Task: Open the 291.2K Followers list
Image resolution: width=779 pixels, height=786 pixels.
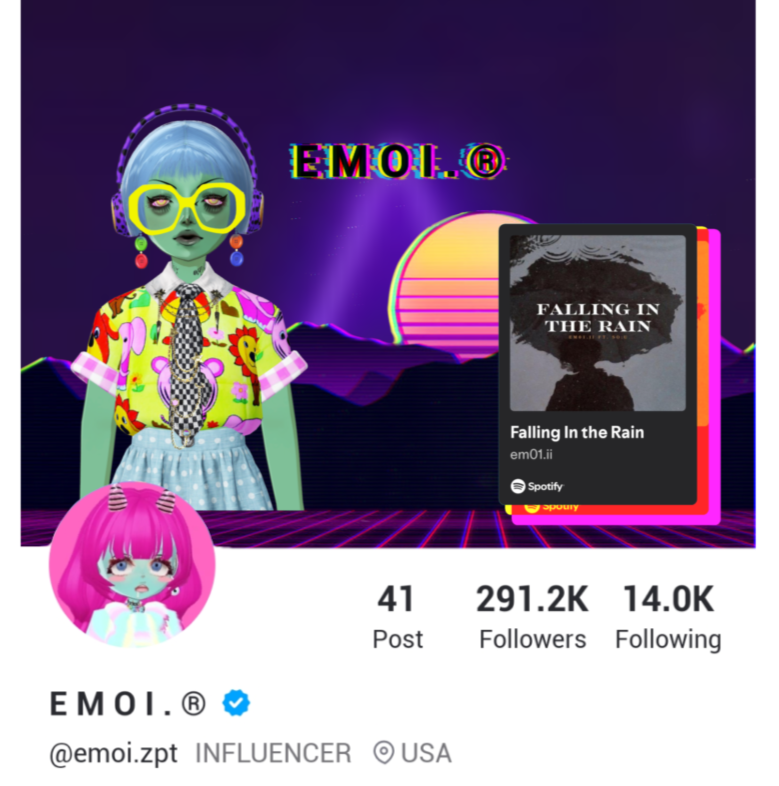Action: click(x=532, y=617)
